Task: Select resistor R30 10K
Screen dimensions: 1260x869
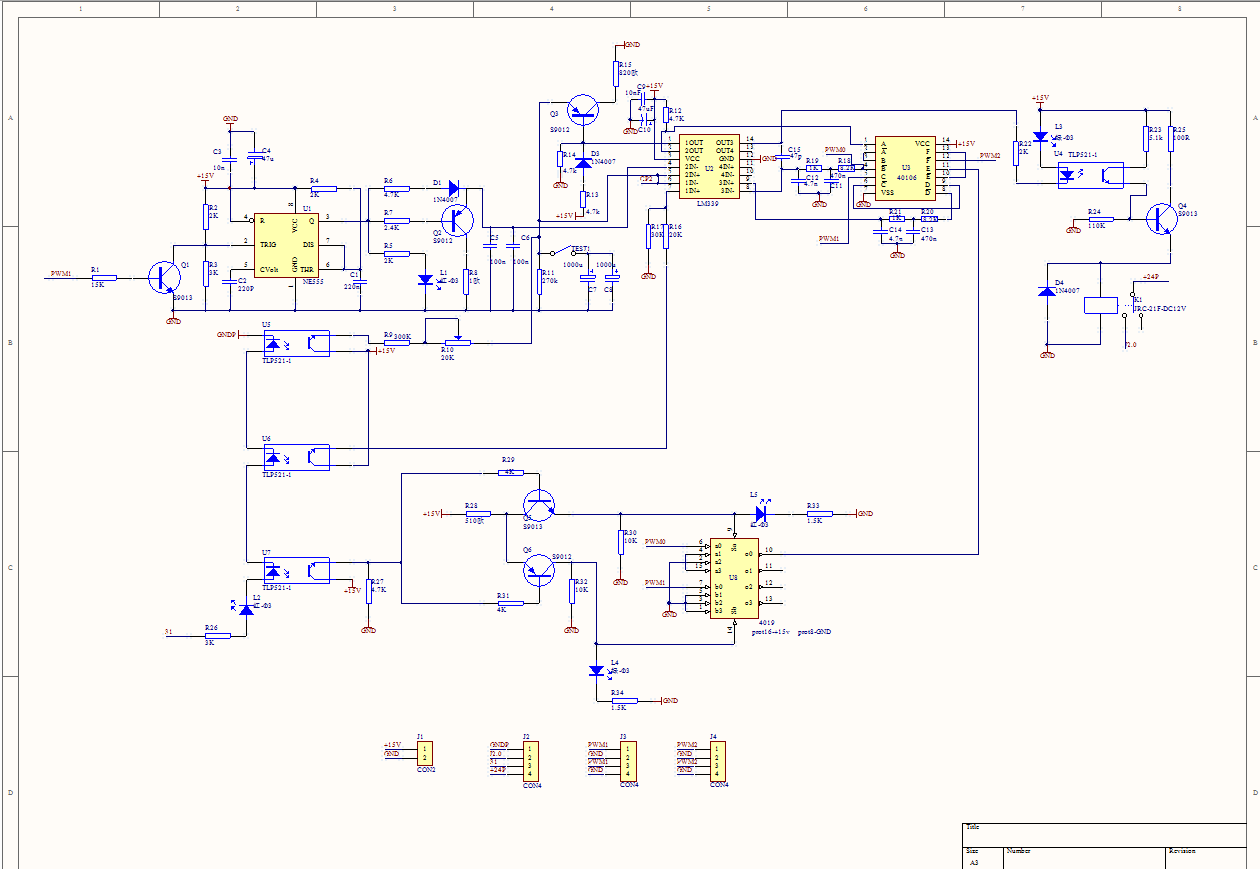Action: (620, 541)
